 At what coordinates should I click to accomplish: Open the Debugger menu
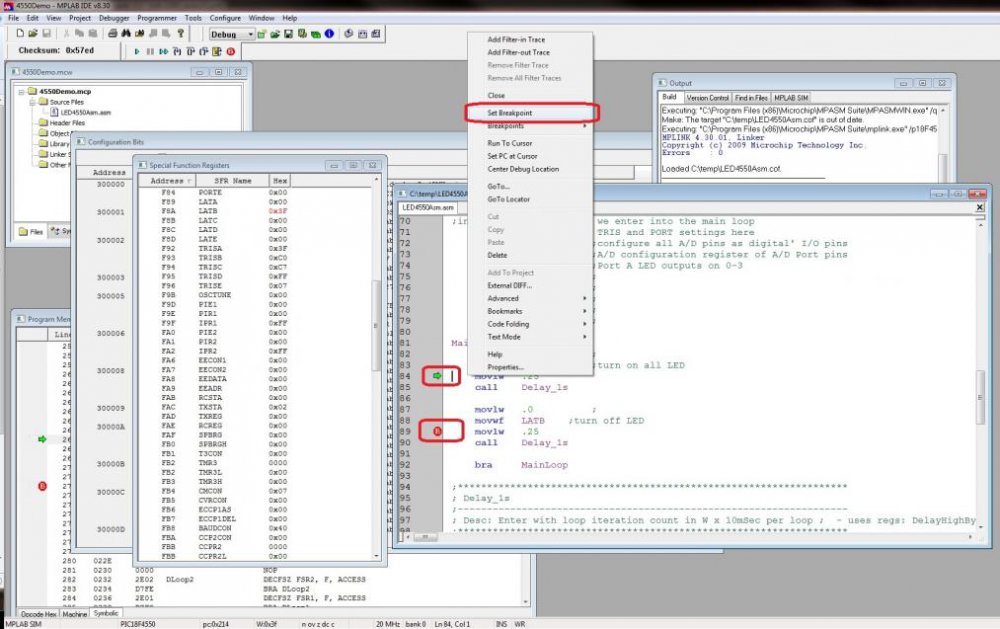112,17
